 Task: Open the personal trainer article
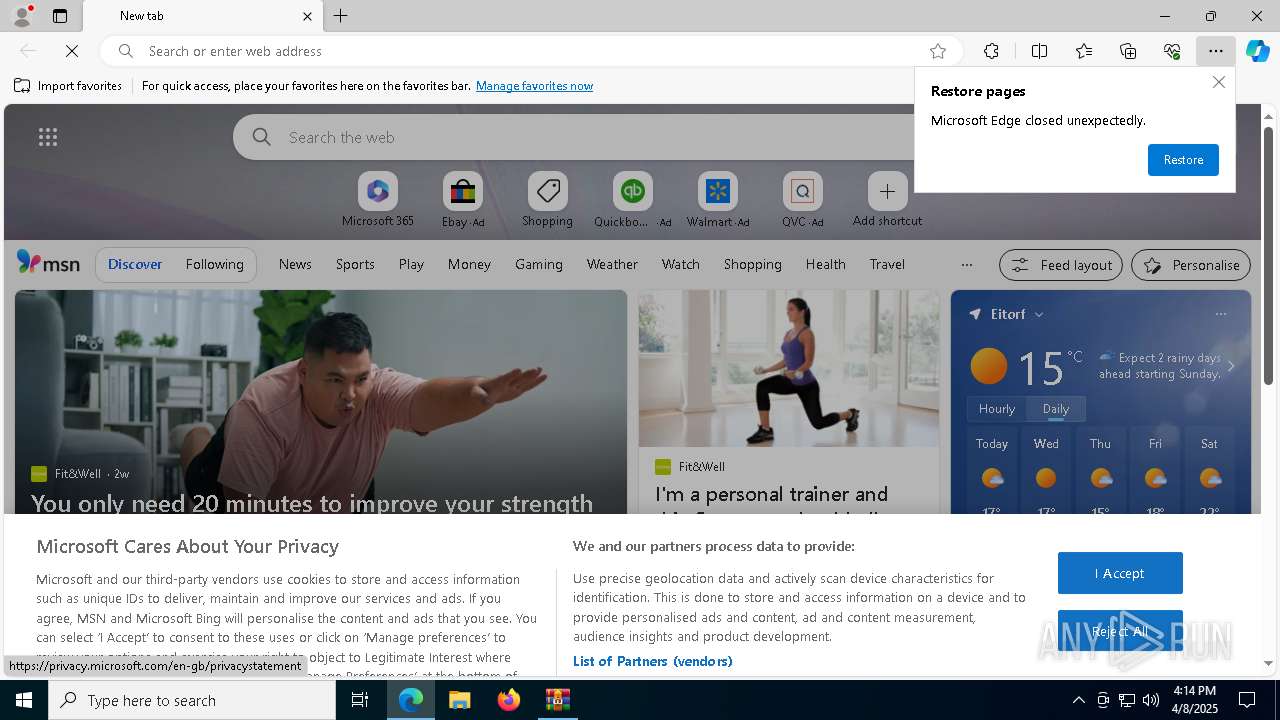pos(771,494)
